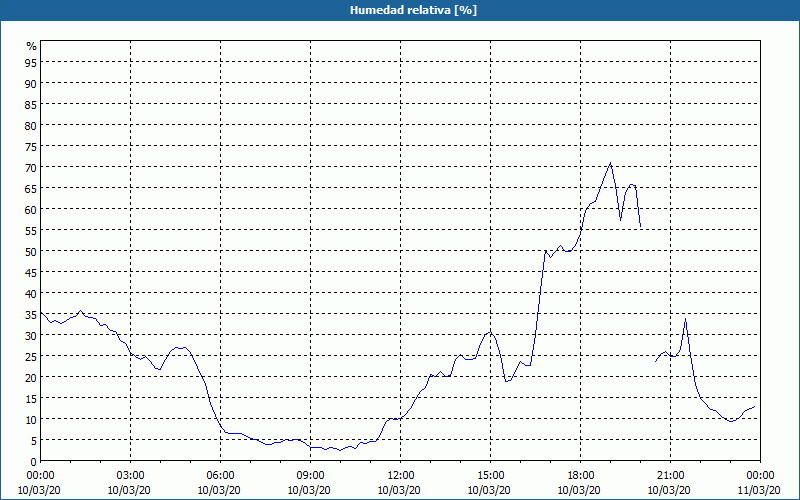
Task: Click the '60' humidity axis value
Action: pos(31,209)
